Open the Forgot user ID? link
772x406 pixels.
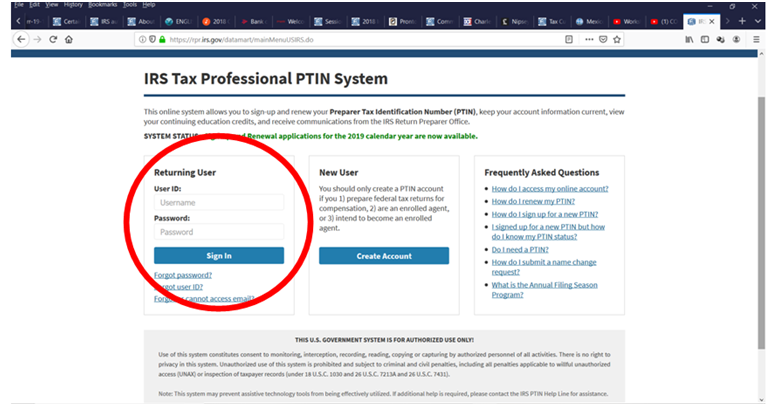pos(178,287)
